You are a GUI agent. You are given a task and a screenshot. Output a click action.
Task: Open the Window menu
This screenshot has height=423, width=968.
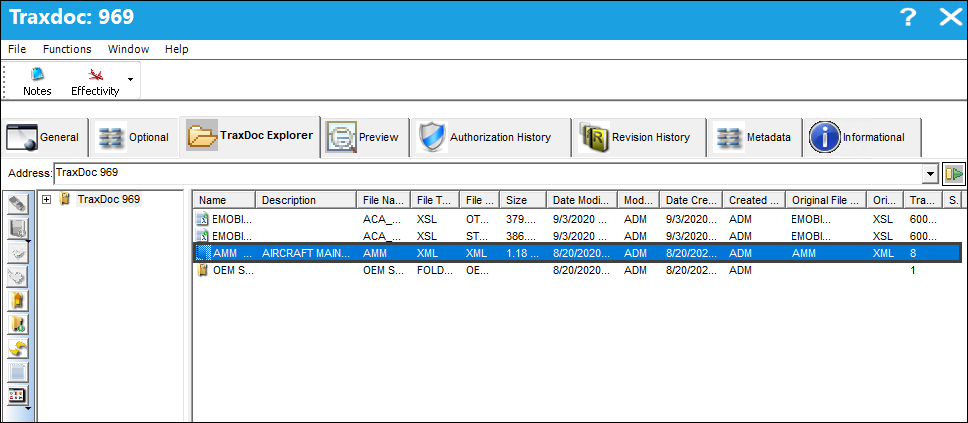(x=128, y=49)
